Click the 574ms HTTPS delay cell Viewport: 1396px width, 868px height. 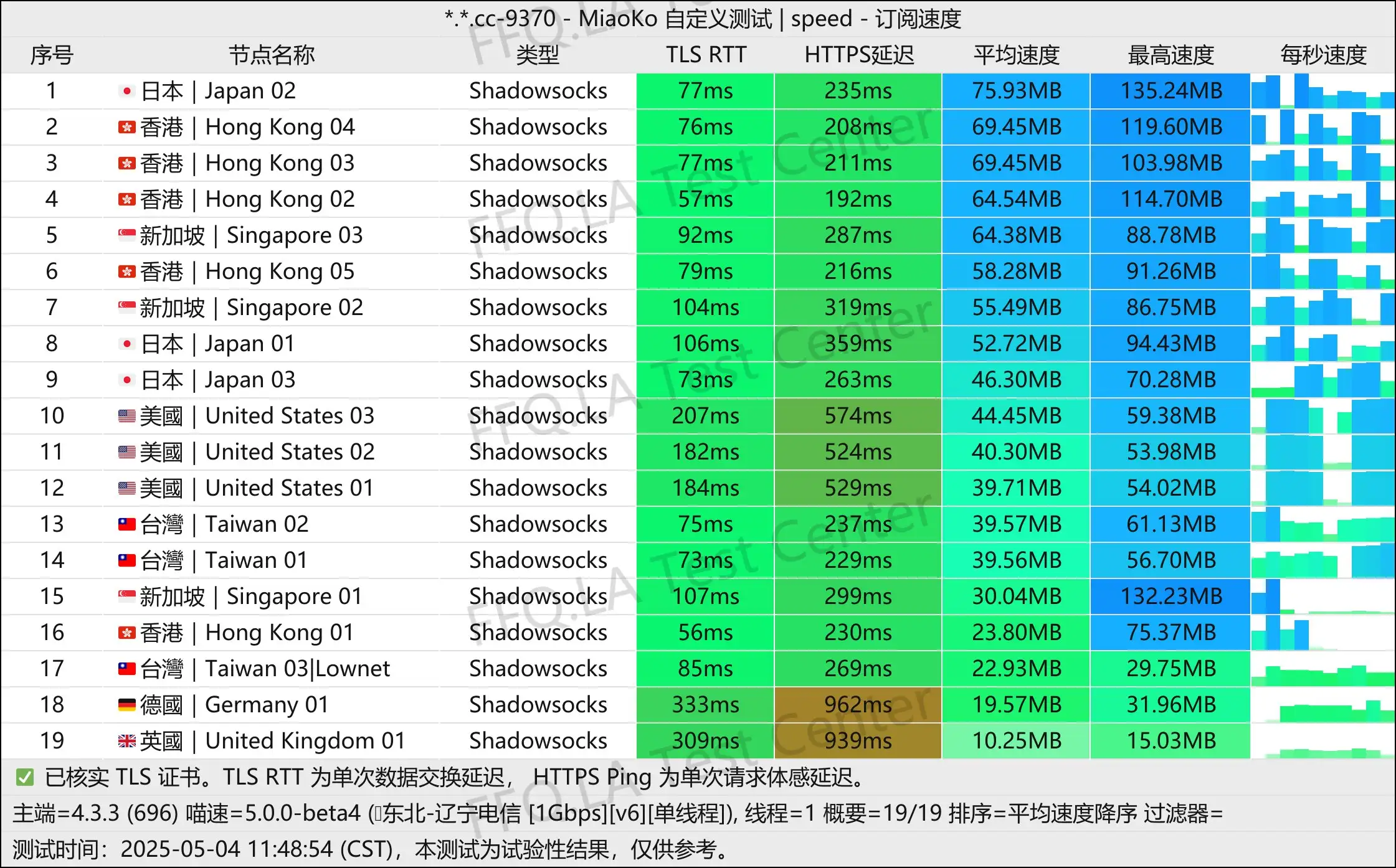coord(858,416)
